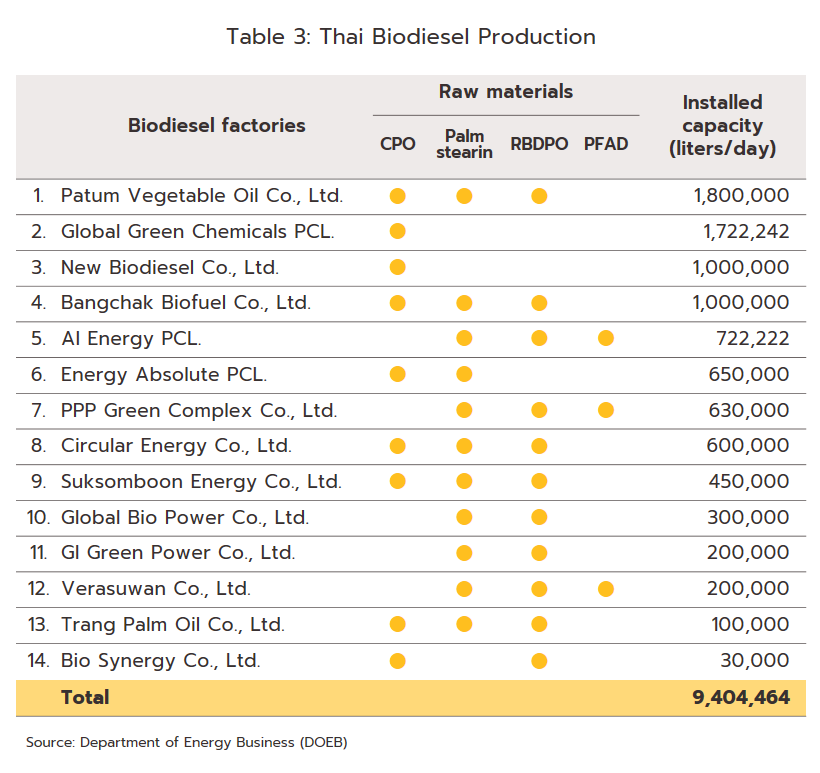Click 'New Biodiesel Co., Ltd.' row name

click(x=170, y=268)
